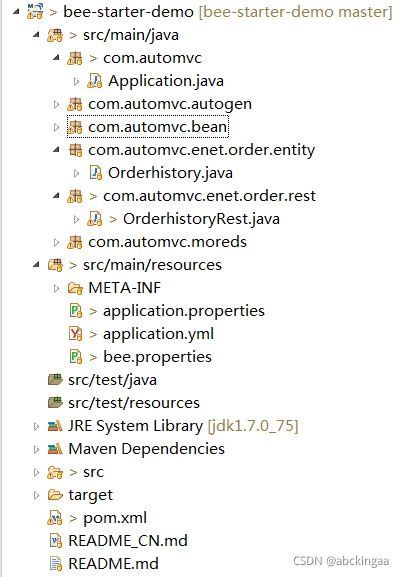Click the application.properties file icon
Screen dimensions: 404x577
(x=76, y=311)
